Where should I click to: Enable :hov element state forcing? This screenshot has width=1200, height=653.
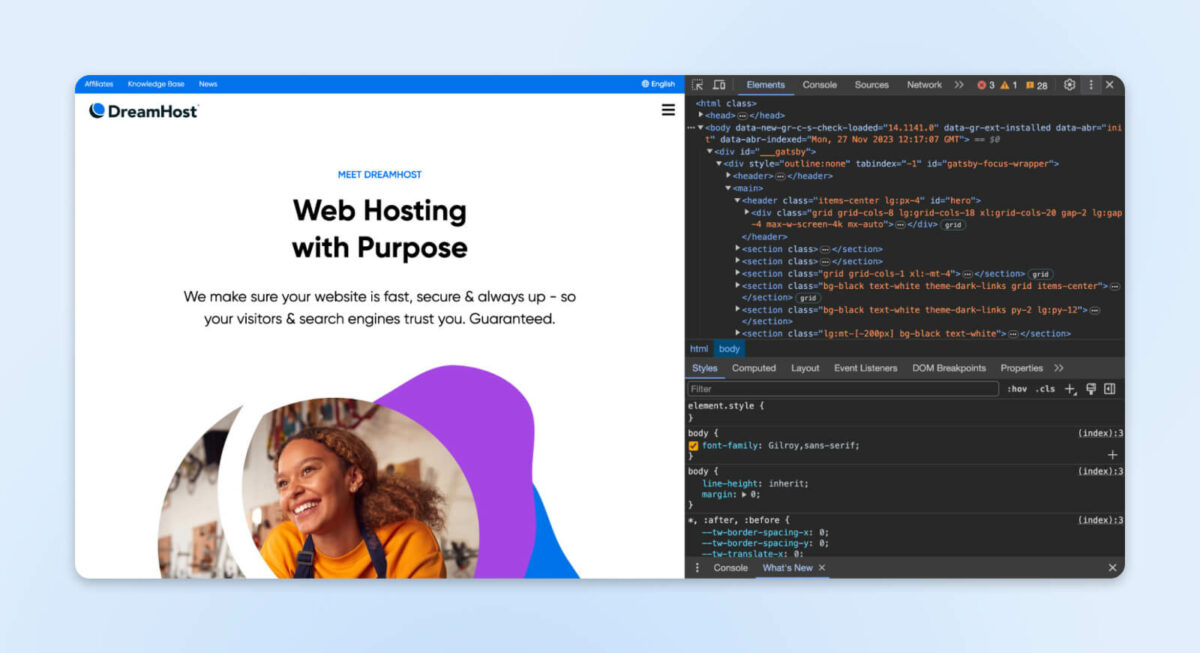1017,389
